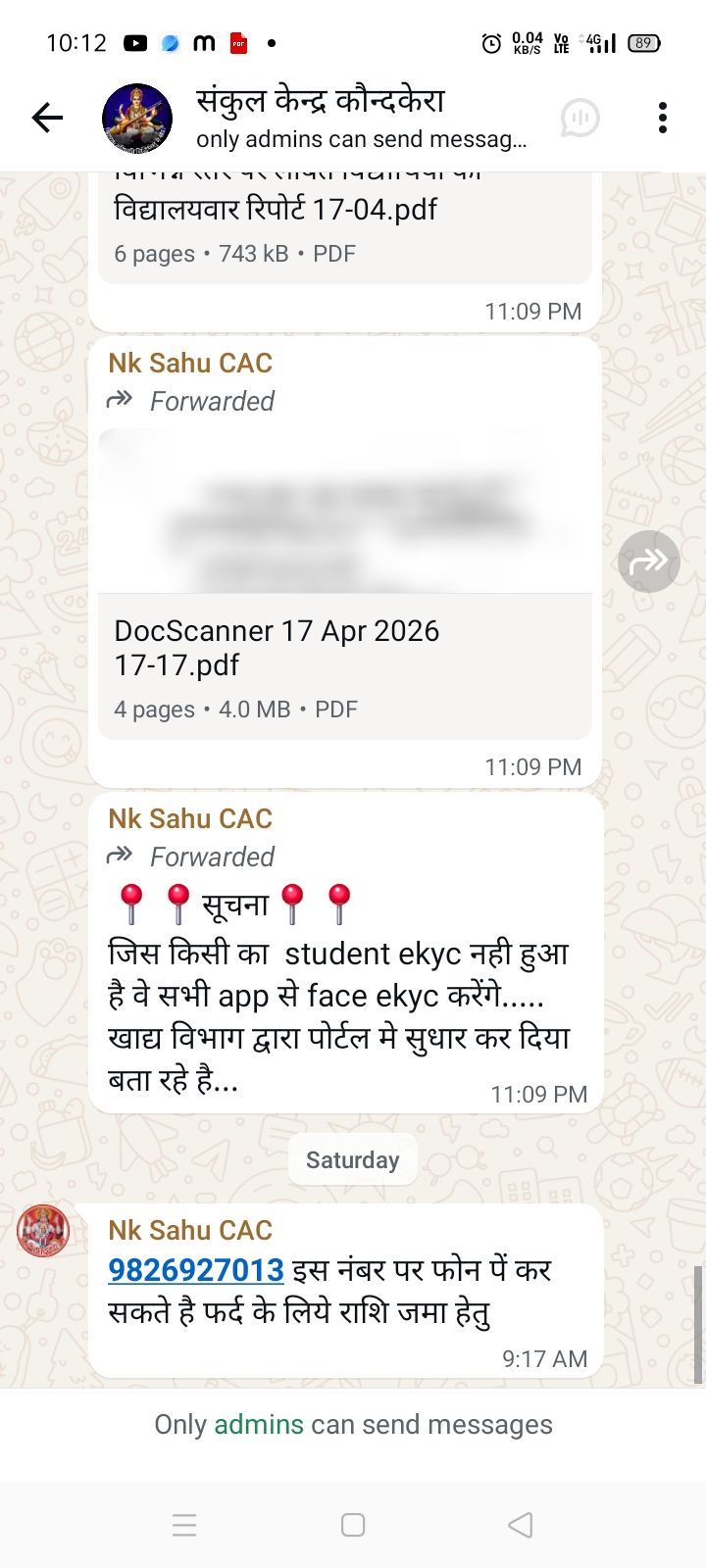Open the group profile picture
Viewport: 706px width, 1568px height.
[137, 119]
